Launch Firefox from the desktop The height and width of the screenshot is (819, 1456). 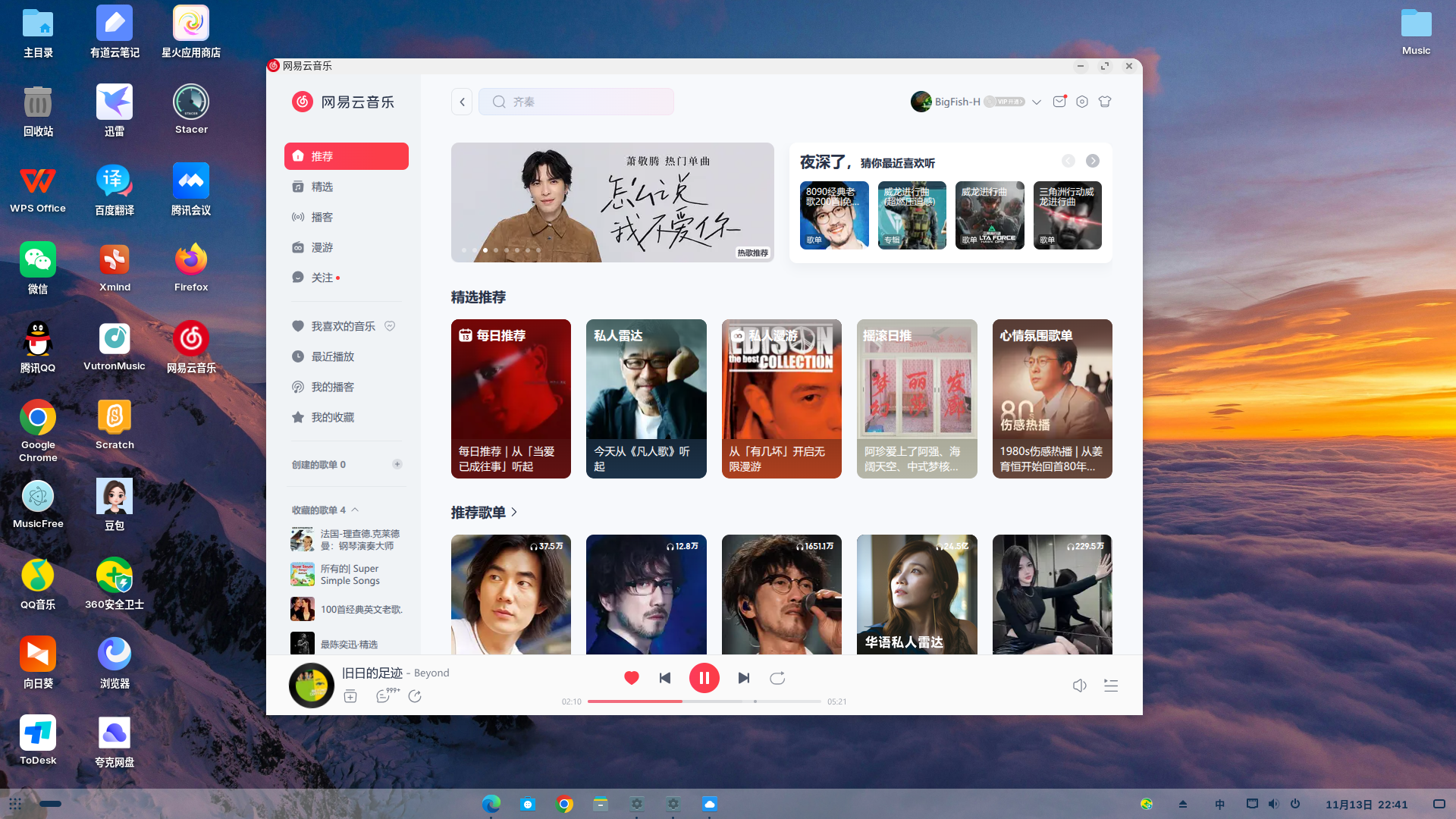click(191, 268)
